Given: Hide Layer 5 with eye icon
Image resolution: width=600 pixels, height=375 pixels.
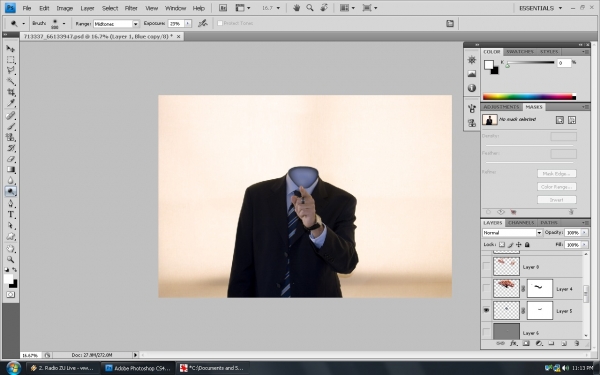Looking at the screenshot, I should click(x=486, y=310).
